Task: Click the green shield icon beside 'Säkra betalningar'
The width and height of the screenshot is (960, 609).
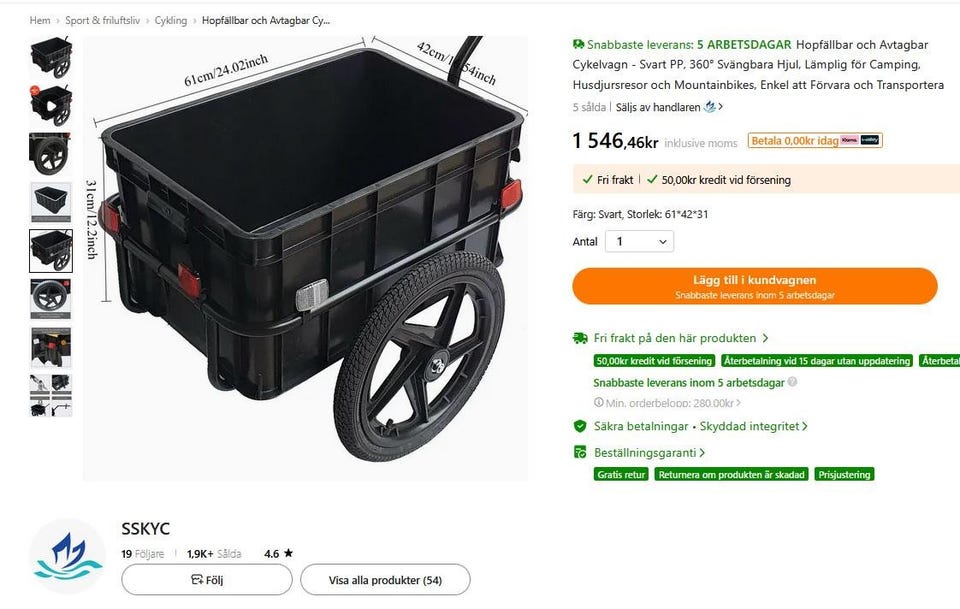Action: 580,427
